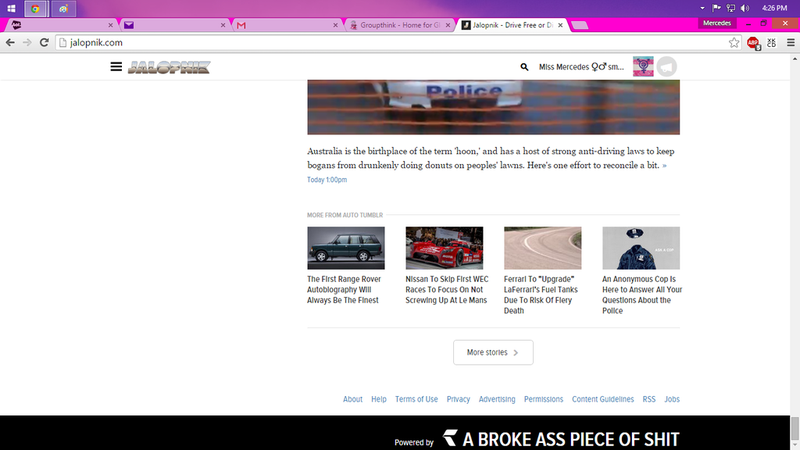Open the site search magnifier
This screenshot has width=800, height=450.
[524, 67]
